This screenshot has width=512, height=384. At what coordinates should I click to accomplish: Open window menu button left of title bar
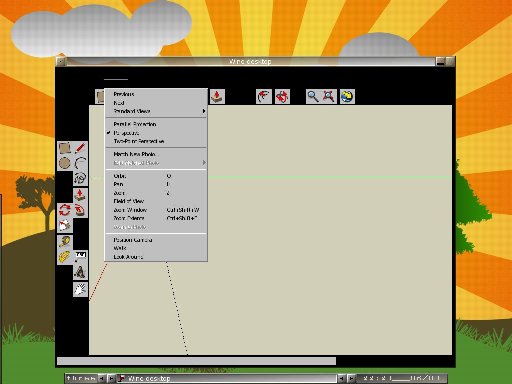[x=61, y=61]
